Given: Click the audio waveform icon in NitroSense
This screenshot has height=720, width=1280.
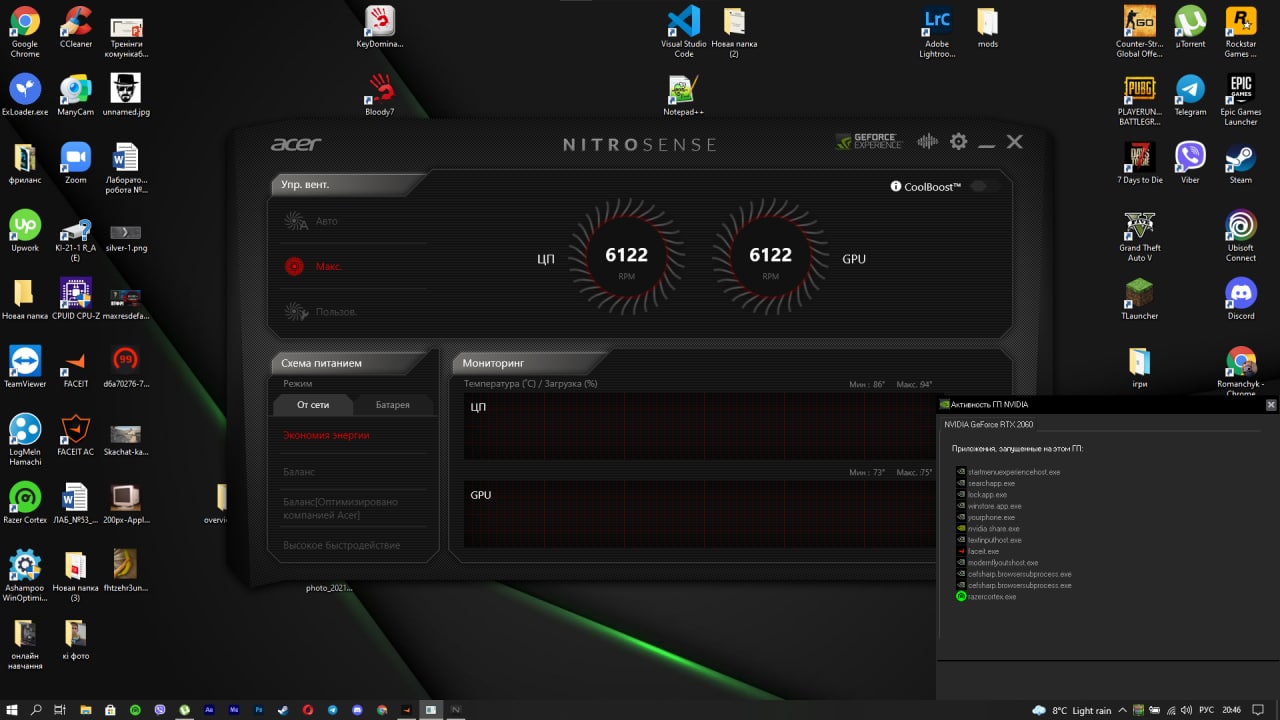Looking at the screenshot, I should coord(928,142).
